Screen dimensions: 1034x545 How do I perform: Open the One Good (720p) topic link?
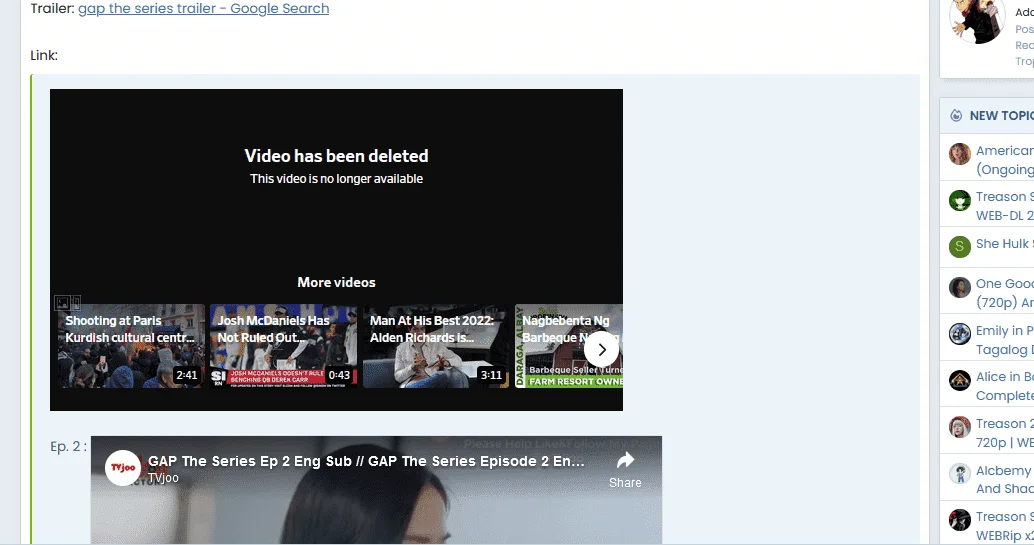click(x=1005, y=293)
